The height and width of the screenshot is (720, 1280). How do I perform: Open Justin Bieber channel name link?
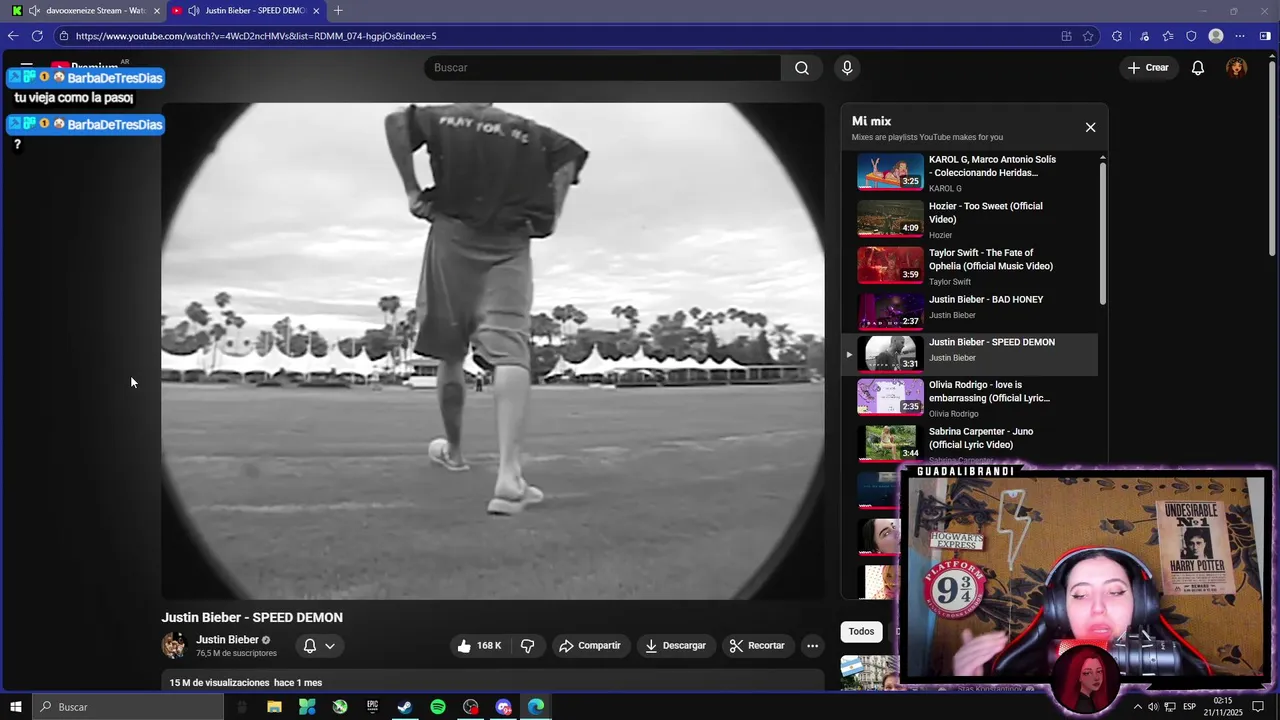click(x=227, y=640)
